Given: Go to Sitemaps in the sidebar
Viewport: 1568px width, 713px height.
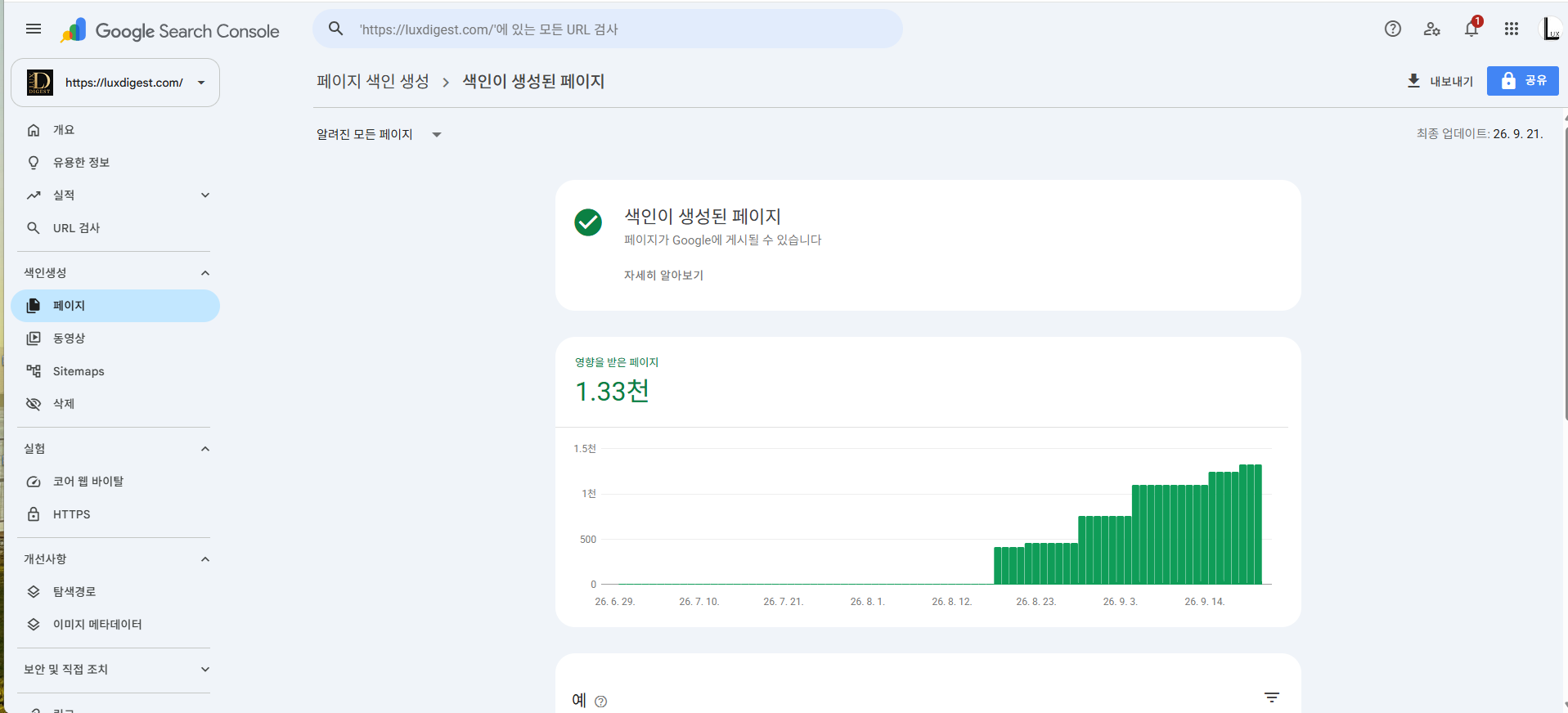Looking at the screenshot, I should pos(115,371).
